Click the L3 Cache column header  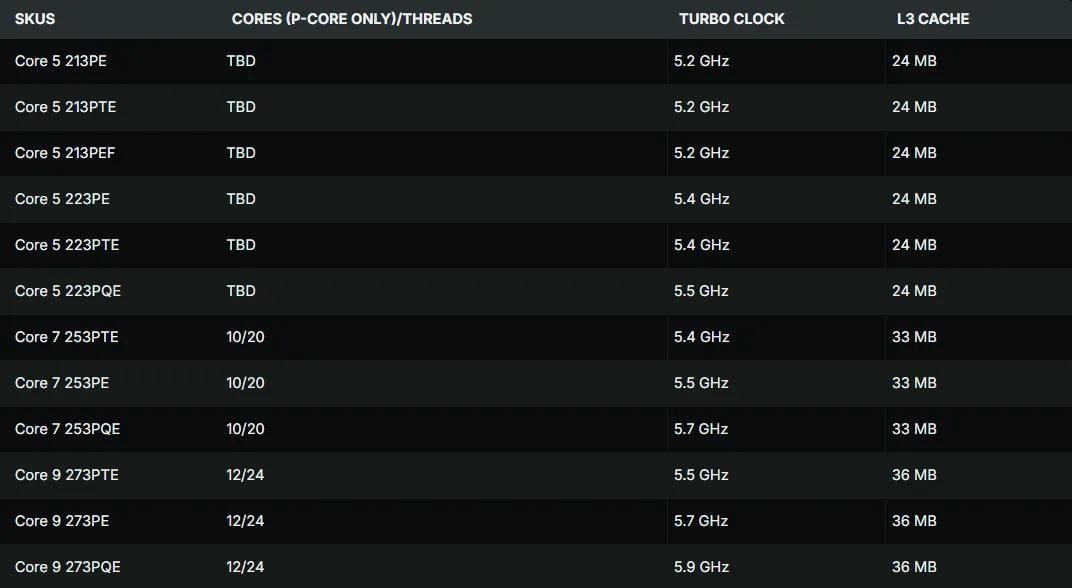pos(933,19)
